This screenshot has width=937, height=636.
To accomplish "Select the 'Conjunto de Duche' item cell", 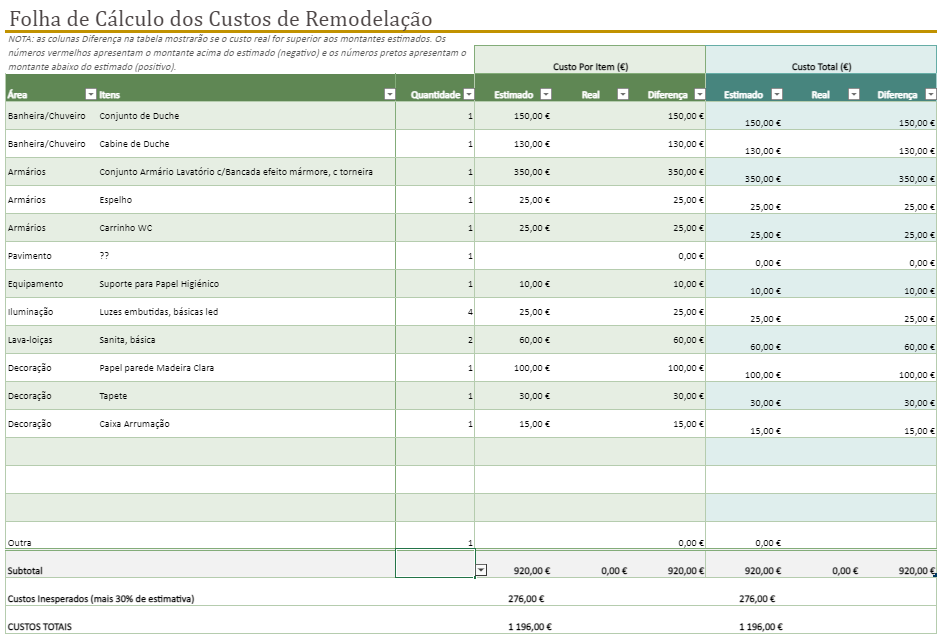I will pos(246,115).
